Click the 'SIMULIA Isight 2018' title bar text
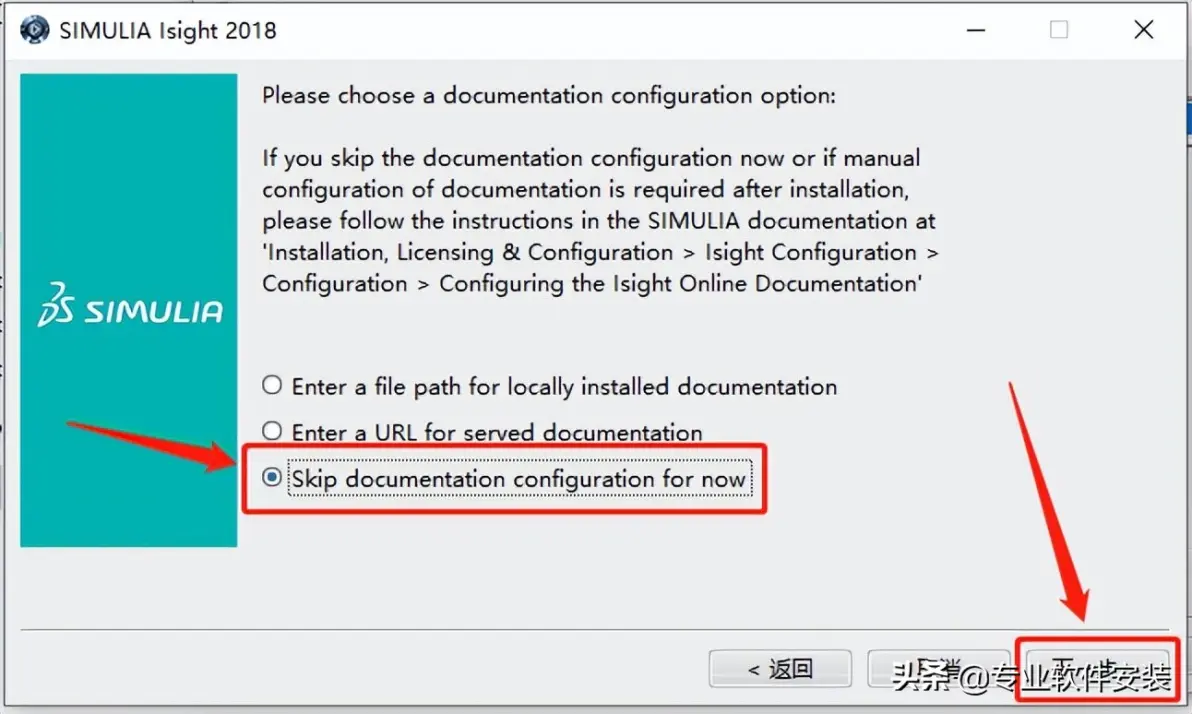Image resolution: width=1192 pixels, height=714 pixels. (x=168, y=30)
